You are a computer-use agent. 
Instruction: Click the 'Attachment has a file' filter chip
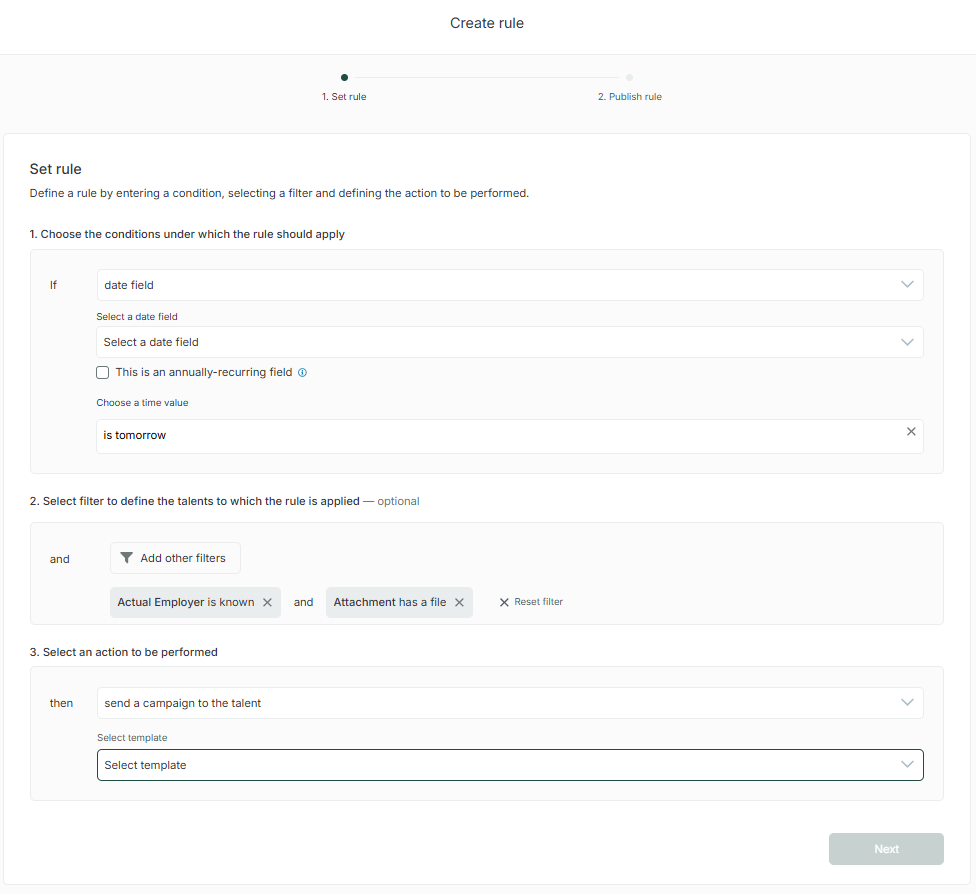[x=389, y=602]
